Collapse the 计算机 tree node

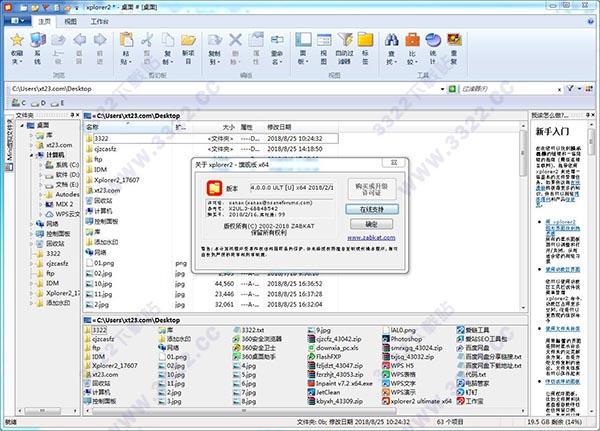point(31,155)
